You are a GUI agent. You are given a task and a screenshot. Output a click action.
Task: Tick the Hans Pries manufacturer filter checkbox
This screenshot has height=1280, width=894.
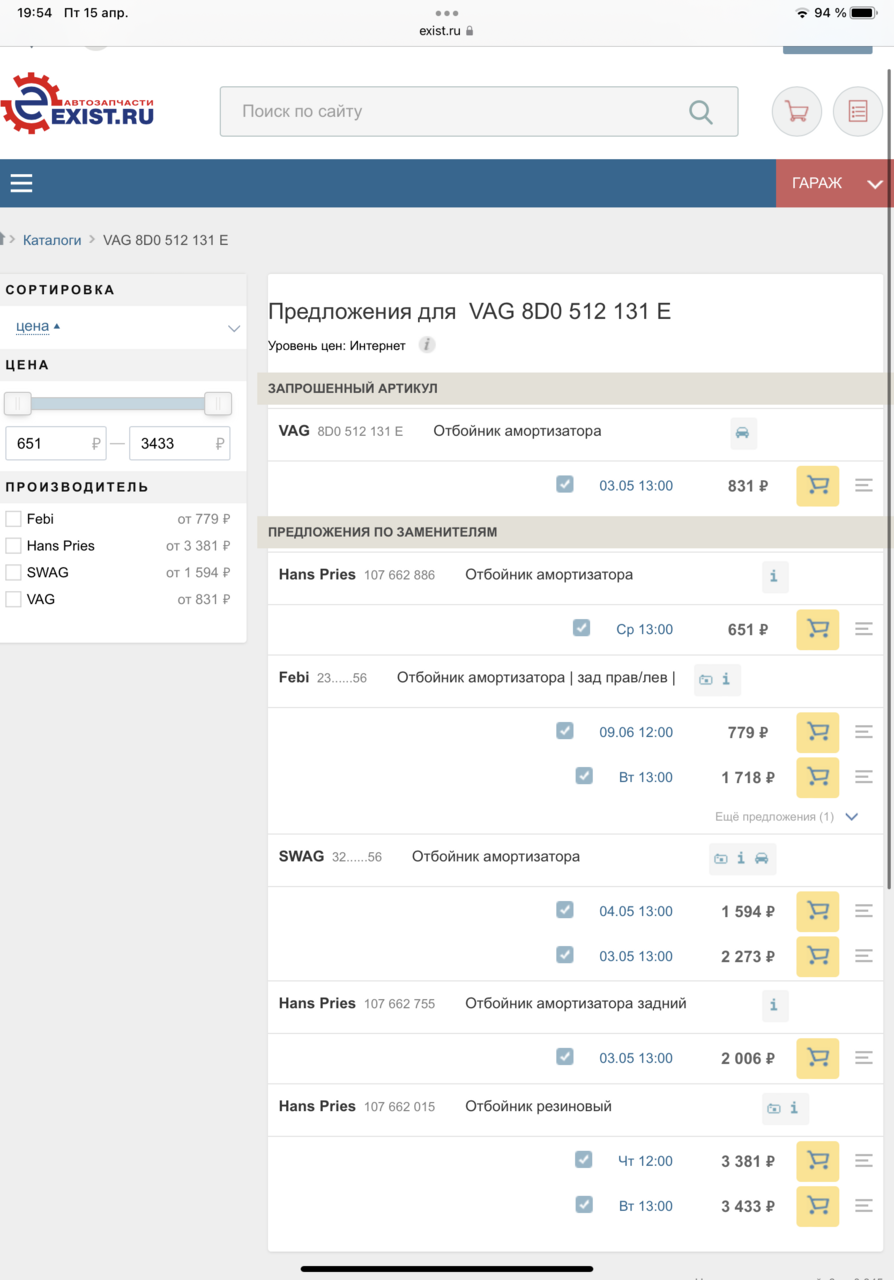pyautogui.click(x=13, y=545)
